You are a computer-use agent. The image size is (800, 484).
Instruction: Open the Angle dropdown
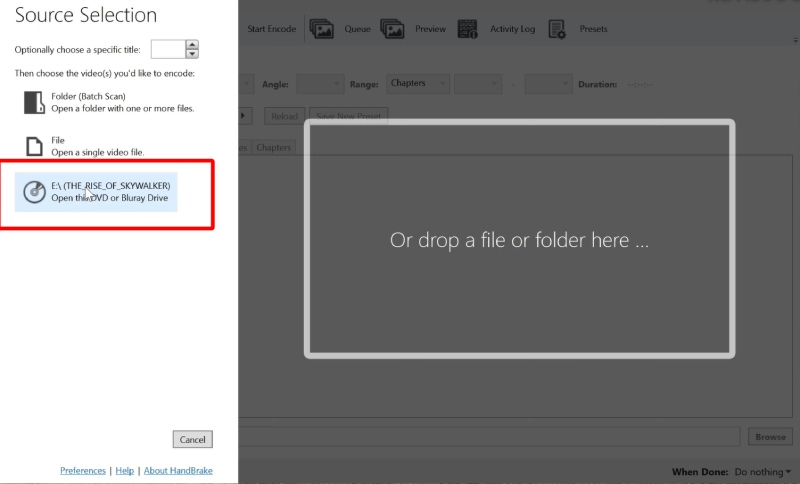pyautogui.click(x=320, y=84)
